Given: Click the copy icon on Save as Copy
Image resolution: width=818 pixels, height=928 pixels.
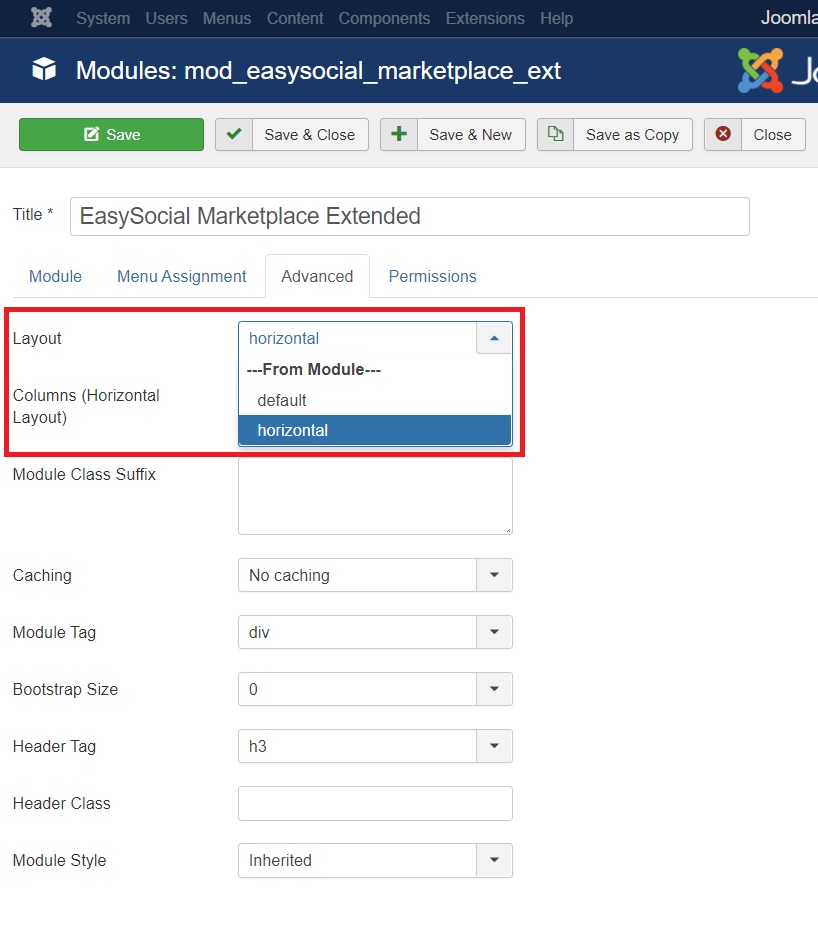Looking at the screenshot, I should (555, 135).
